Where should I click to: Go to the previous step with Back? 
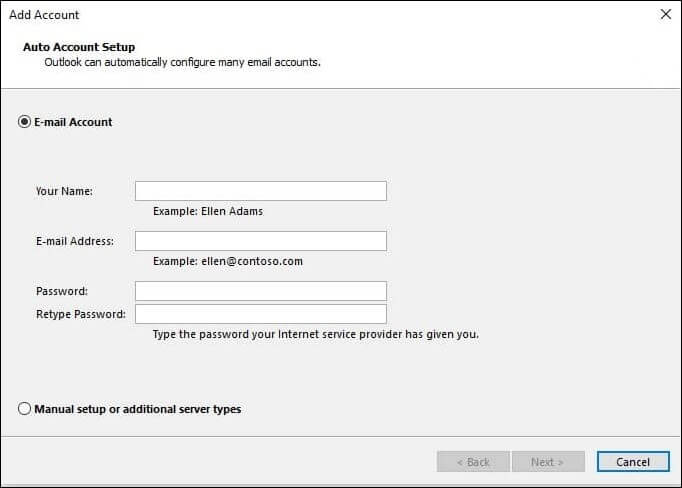click(x=473, y=461)
